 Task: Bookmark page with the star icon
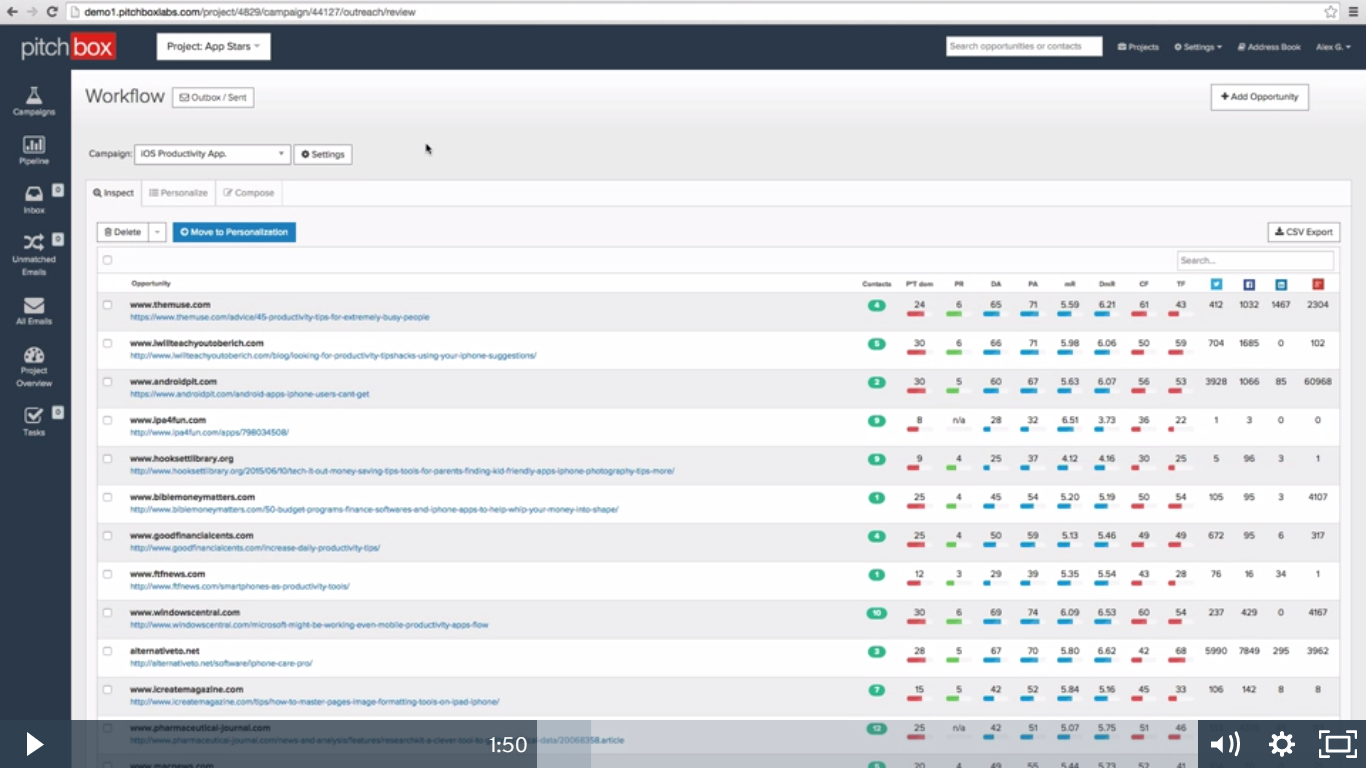1330,12
